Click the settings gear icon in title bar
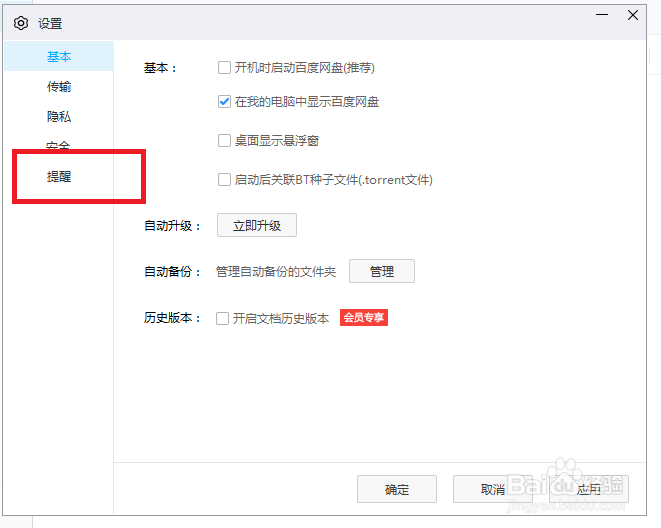The width and height of the screenshot is (661, 528). [x=21, y=23]
